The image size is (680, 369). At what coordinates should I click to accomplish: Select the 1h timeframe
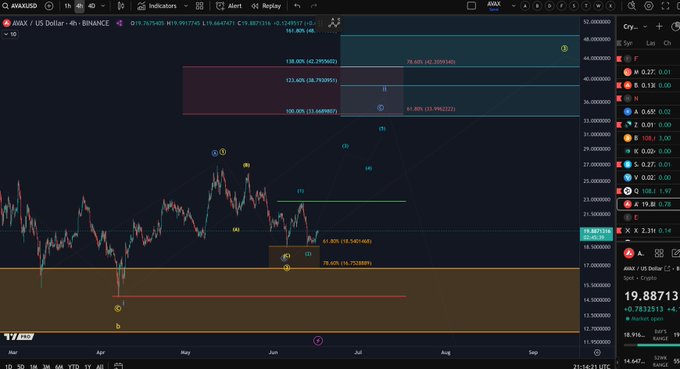pyautogui.click(x=68, y=6)
